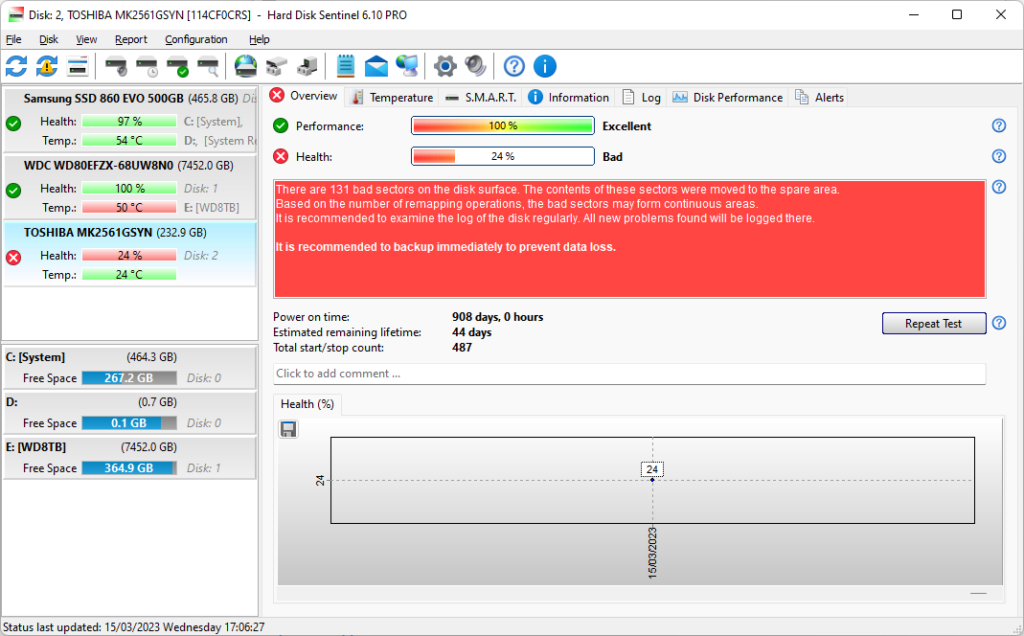Click the disk with green checkmark toolbar icon
The height and width of the screenshot is (636, 1024).
[178, 66]
